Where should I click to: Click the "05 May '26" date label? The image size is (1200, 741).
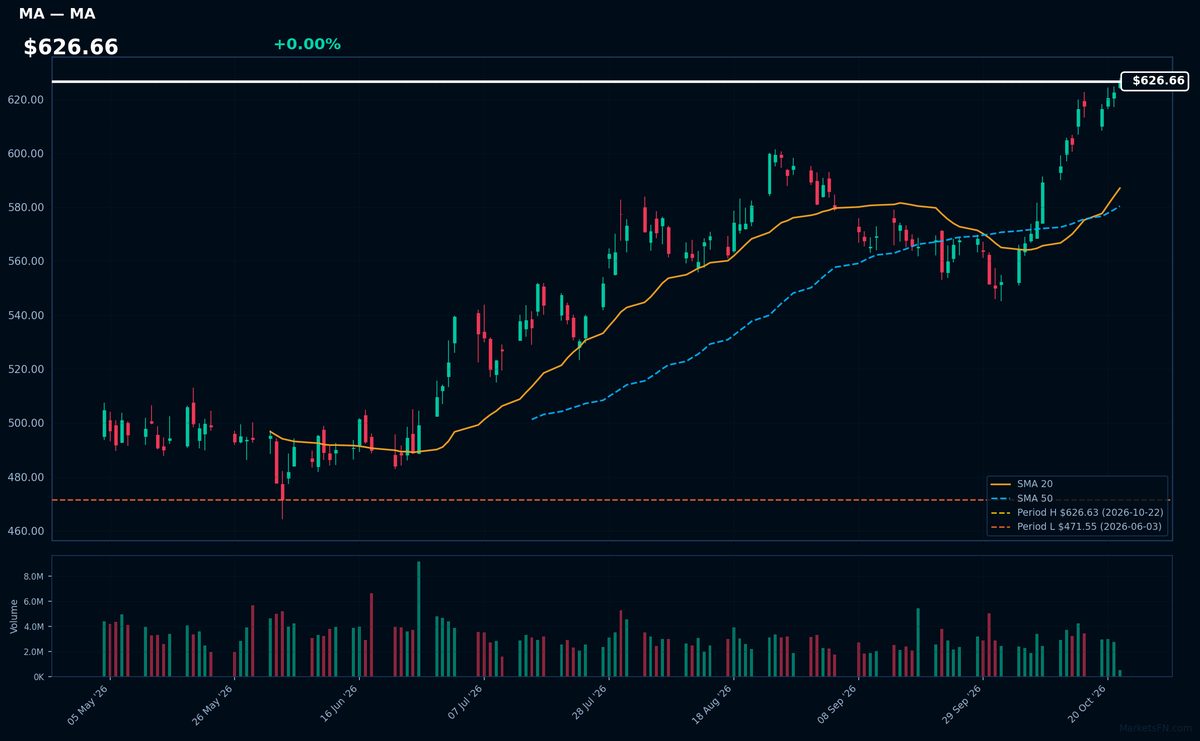point(87,703)
